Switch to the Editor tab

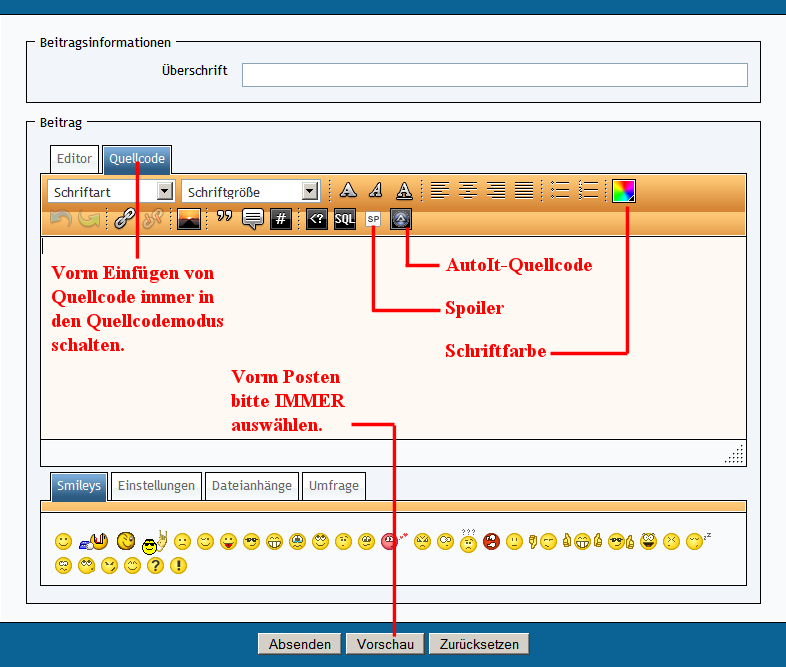(x=74, y=159)
